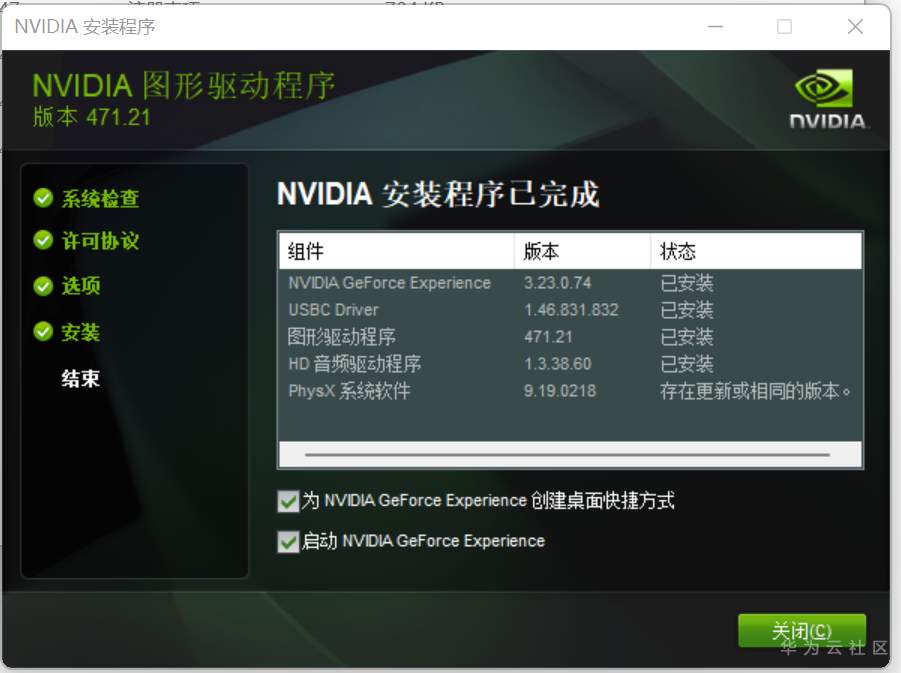Select the 图形驱动程序 component row
The image size is (901, 673).
click(570, 337)
